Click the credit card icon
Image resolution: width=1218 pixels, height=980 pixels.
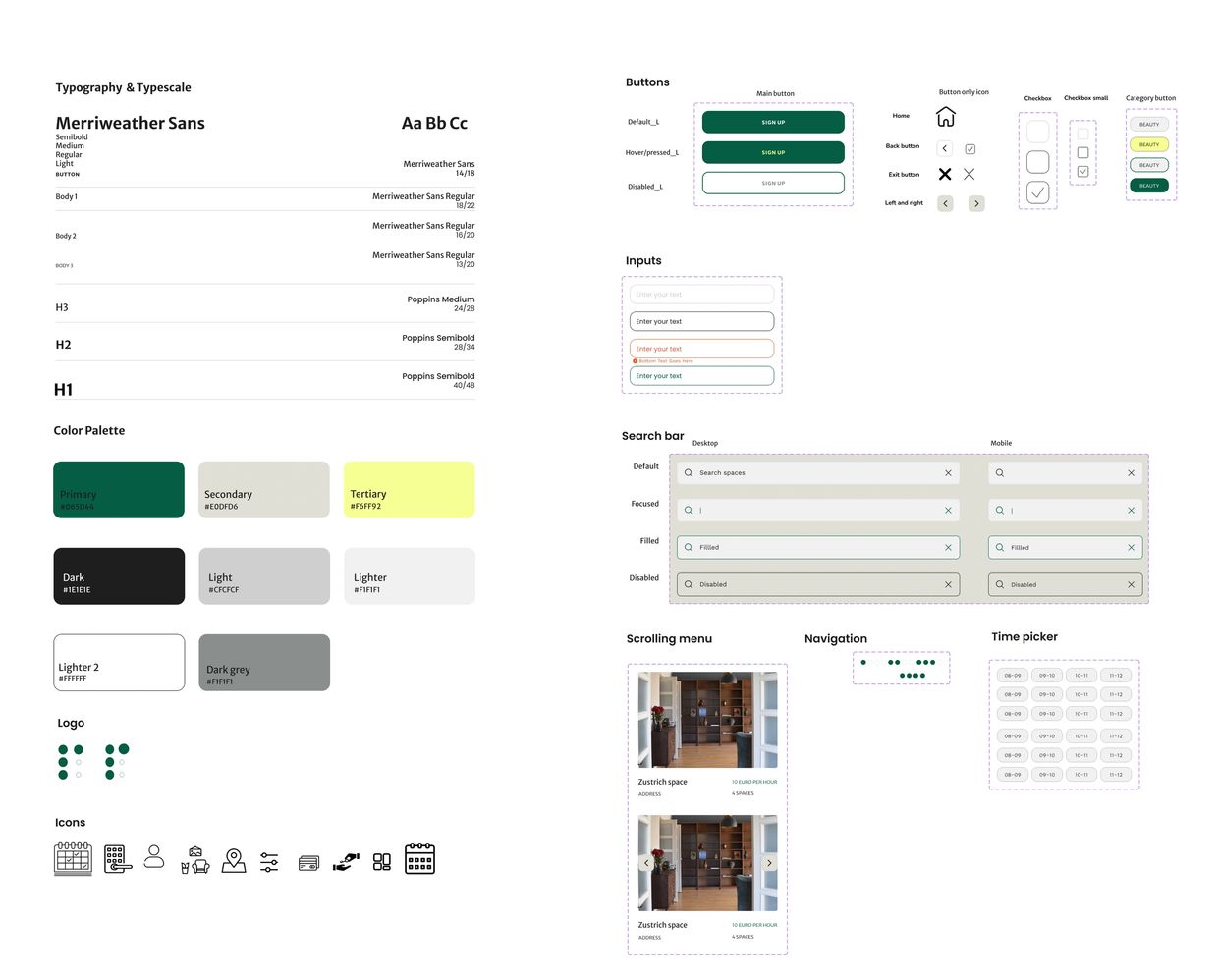pyautogui.click(x=308, y=864)
